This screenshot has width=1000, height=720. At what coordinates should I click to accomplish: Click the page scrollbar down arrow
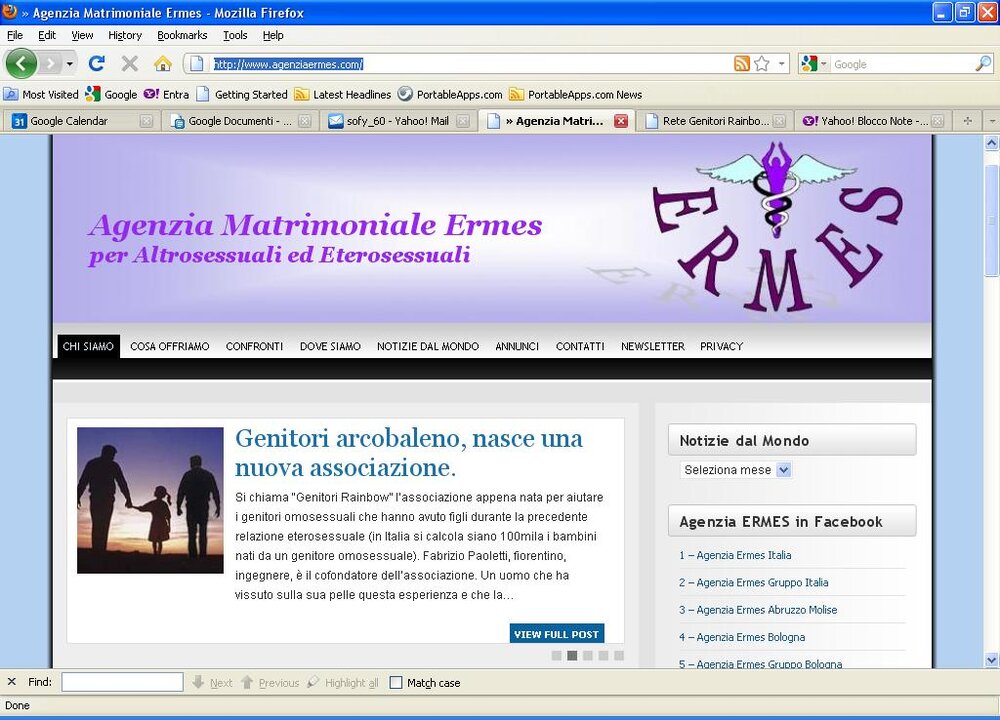click(x=991, y=659)
